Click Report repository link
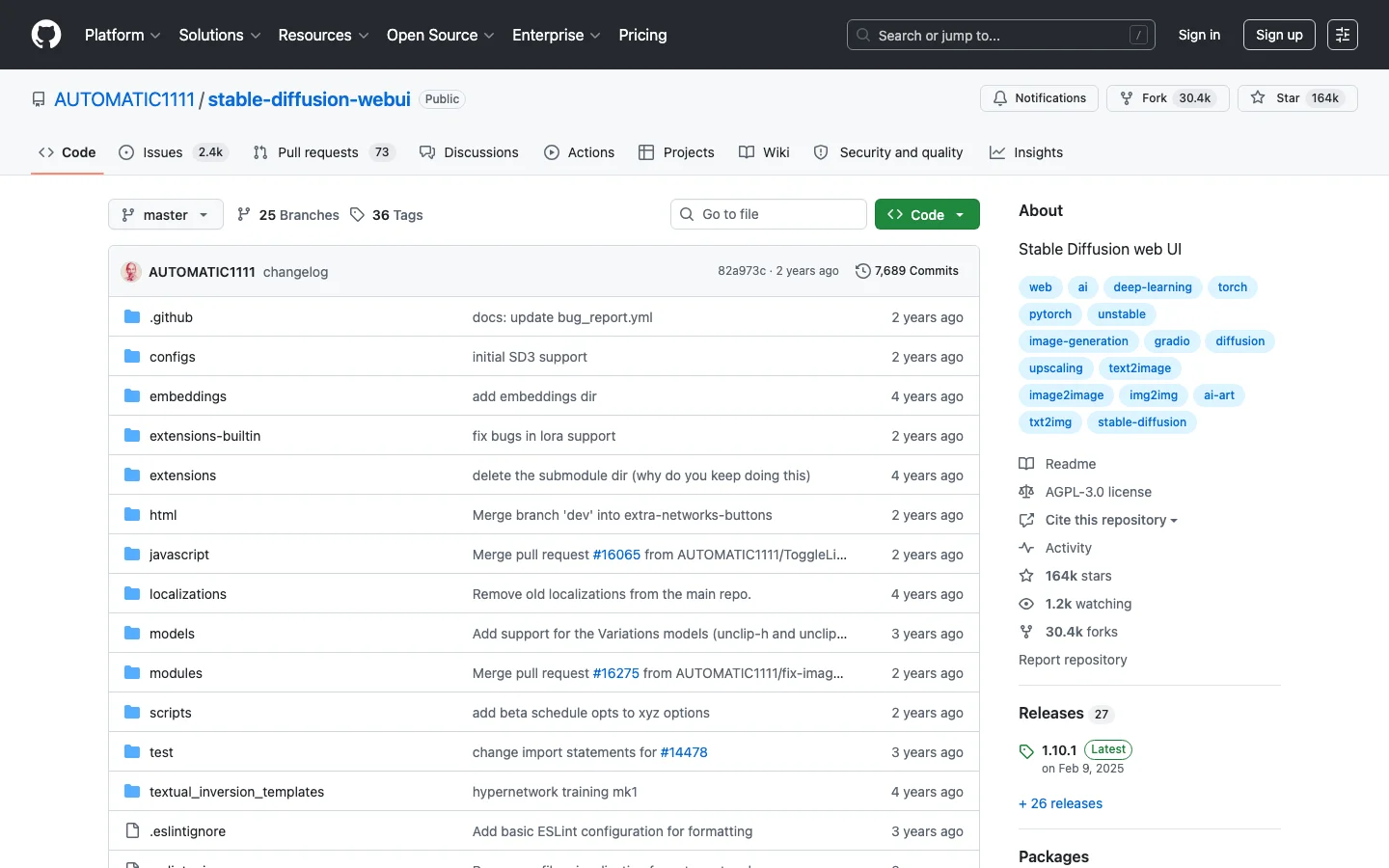1389x868 pixels. click(x=1073, y=660)
